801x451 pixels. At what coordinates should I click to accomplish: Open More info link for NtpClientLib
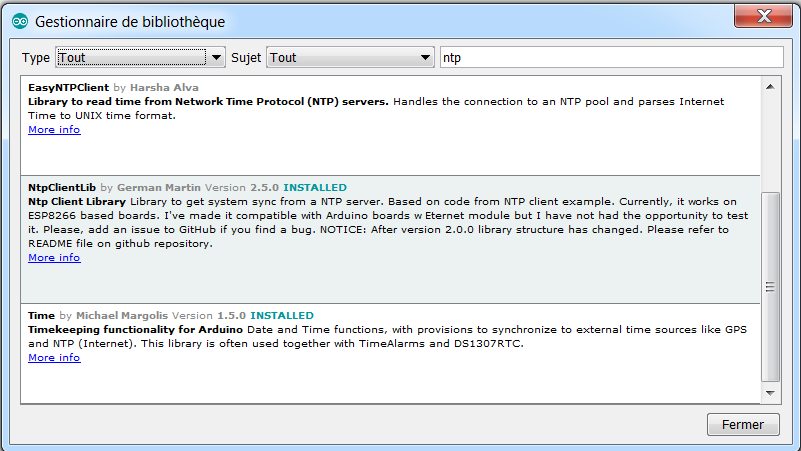tap(54, 258)
